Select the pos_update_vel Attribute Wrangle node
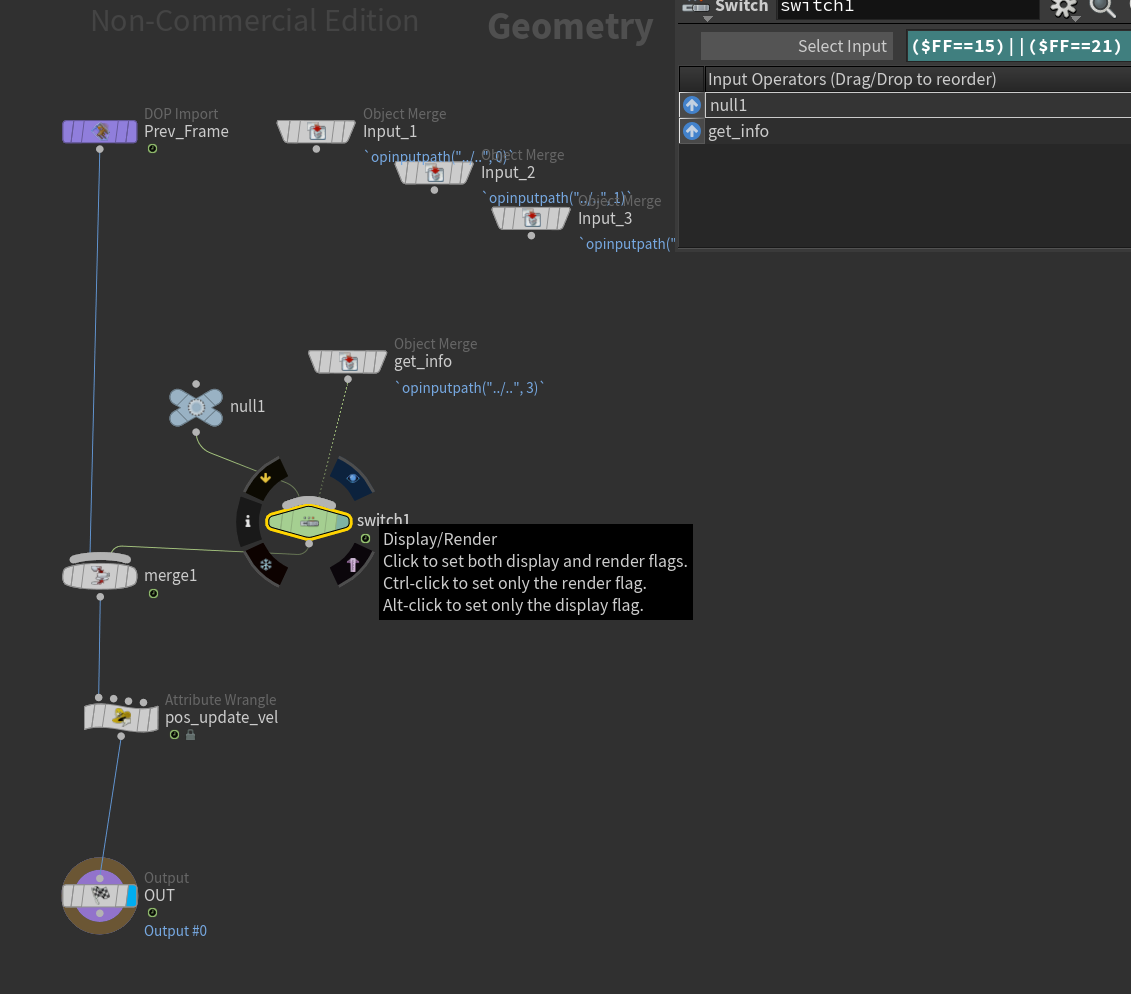Screen dimensions: 1131x994 (121, 717)
